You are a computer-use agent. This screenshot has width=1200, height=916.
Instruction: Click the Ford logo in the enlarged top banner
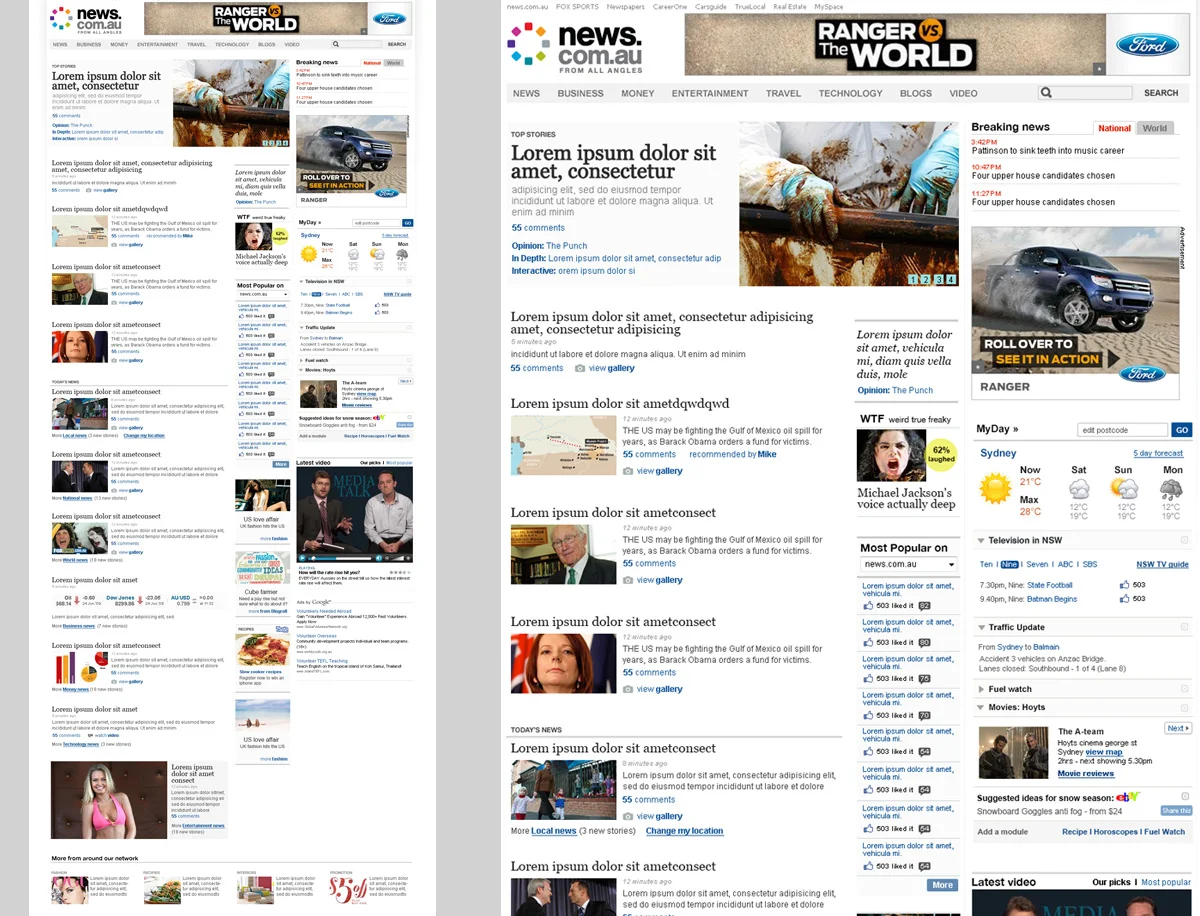[1147, 45]
